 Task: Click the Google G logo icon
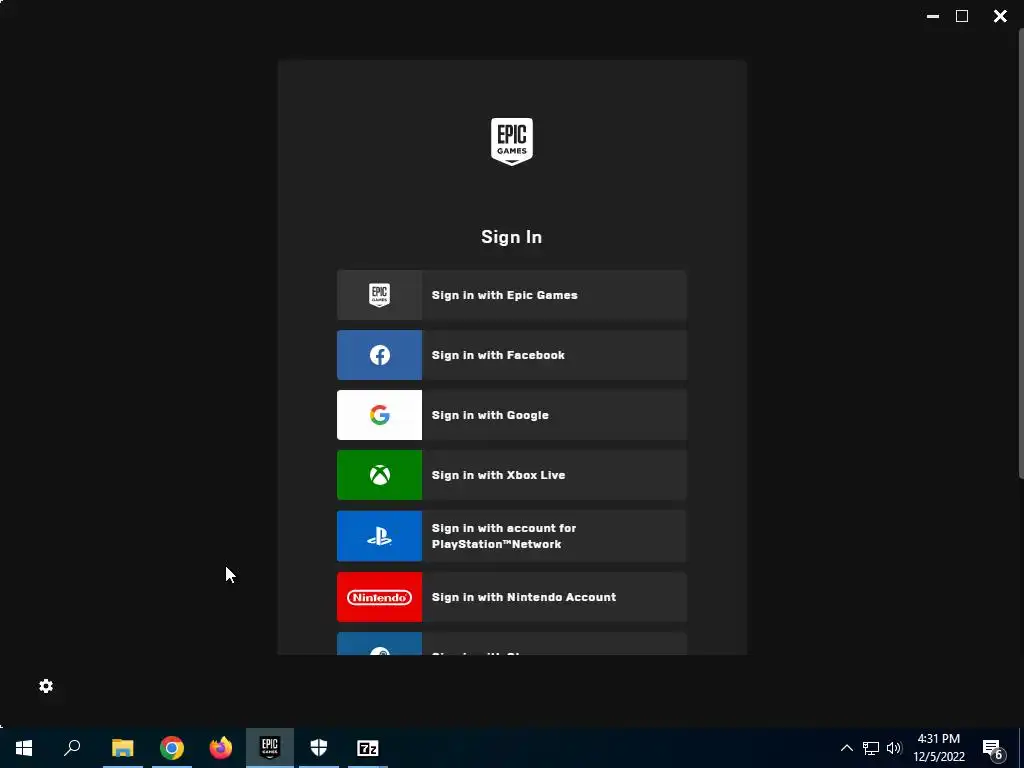(379, 415)
